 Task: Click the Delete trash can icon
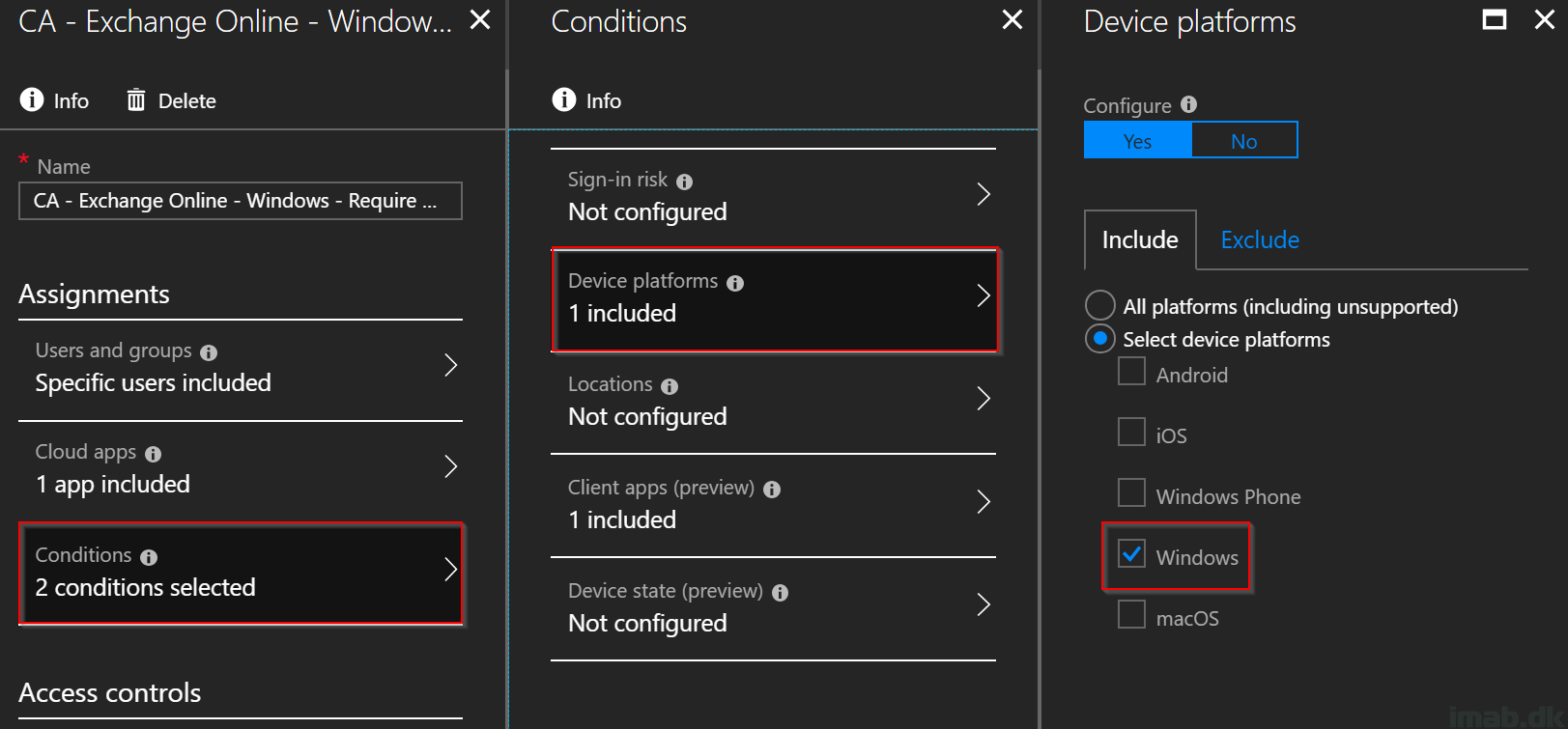click(136, 99)
